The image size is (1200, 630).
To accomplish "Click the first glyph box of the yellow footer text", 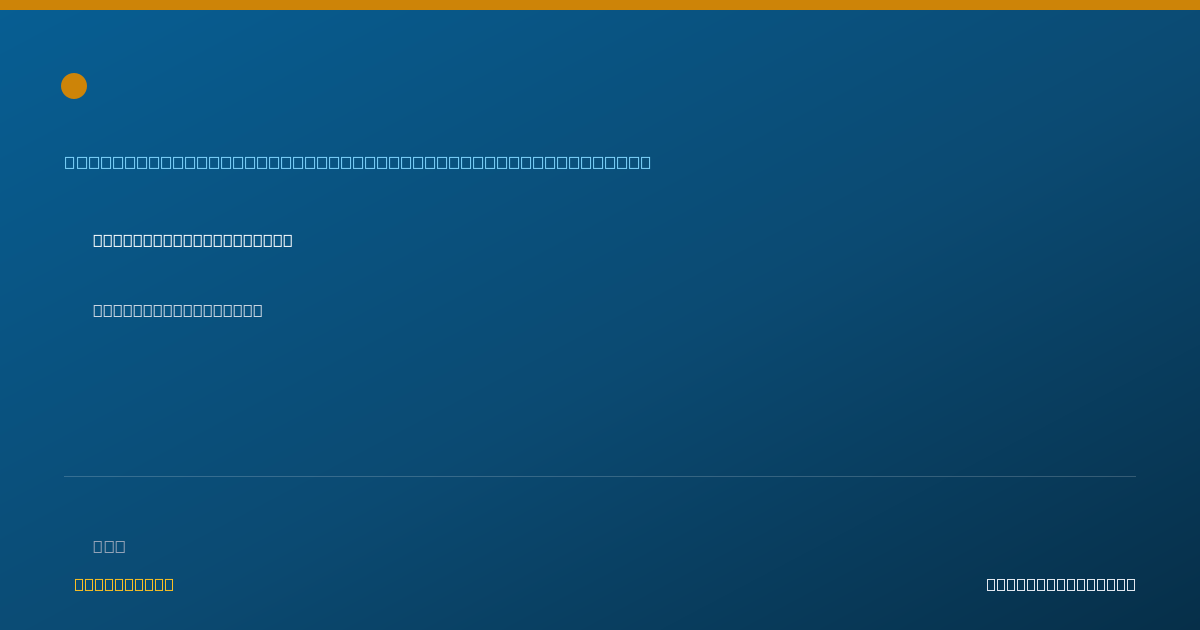I will pyautogui.click(x=80, y=584).
